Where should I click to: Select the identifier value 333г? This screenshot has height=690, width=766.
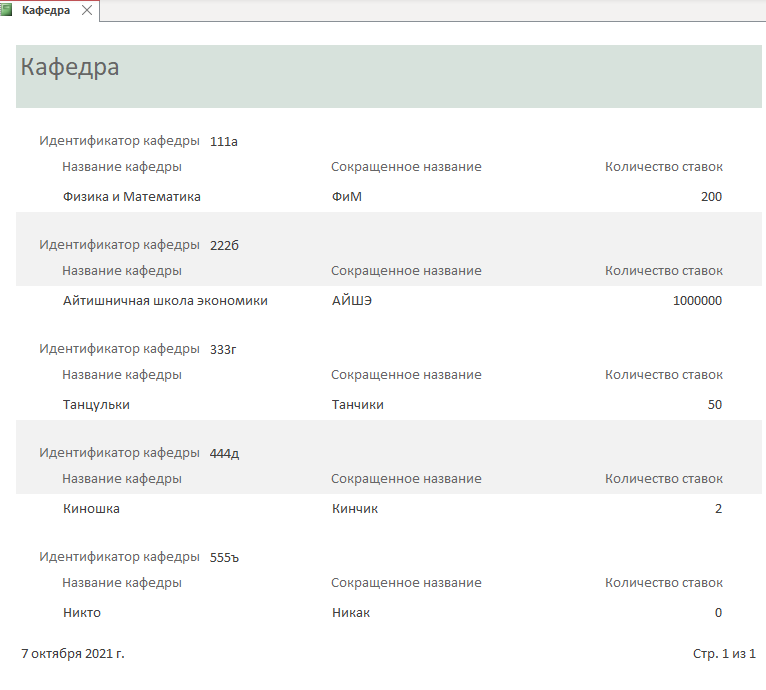pos(223,349)
